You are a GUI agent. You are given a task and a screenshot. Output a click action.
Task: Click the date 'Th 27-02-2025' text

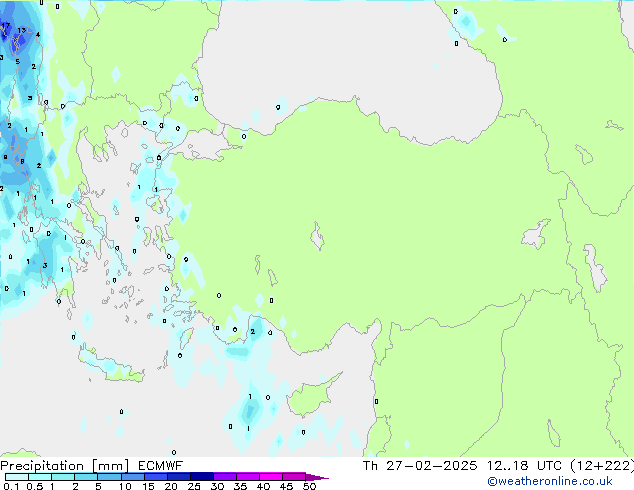tap(420, 466)
